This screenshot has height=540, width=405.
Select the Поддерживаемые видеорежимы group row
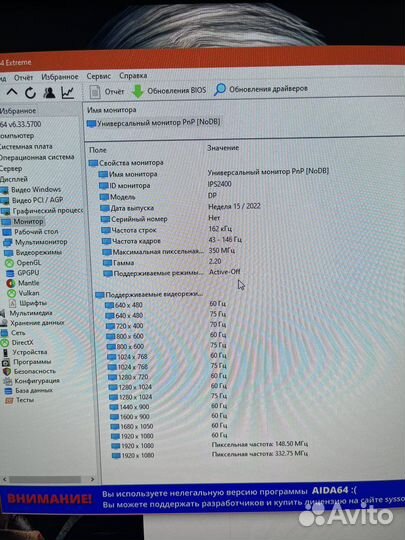tap(149, 295)
